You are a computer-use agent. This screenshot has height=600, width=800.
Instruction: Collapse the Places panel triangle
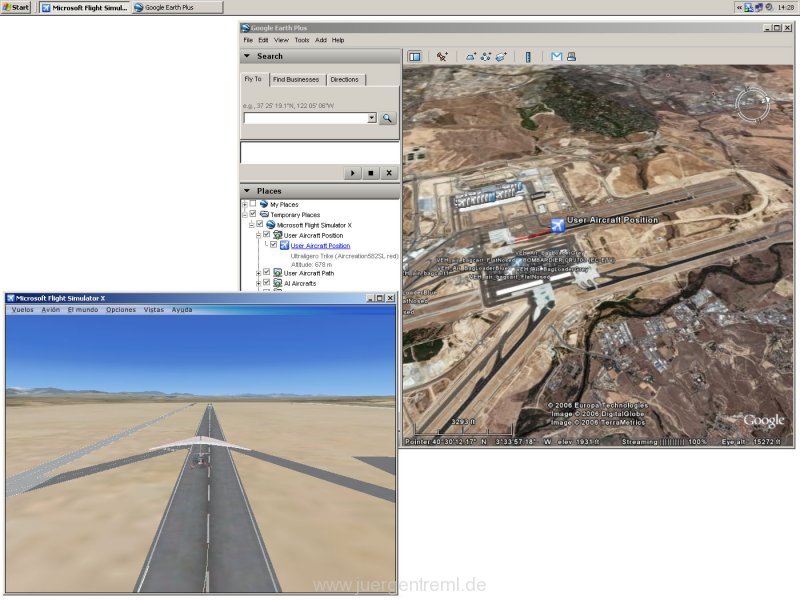247,190
